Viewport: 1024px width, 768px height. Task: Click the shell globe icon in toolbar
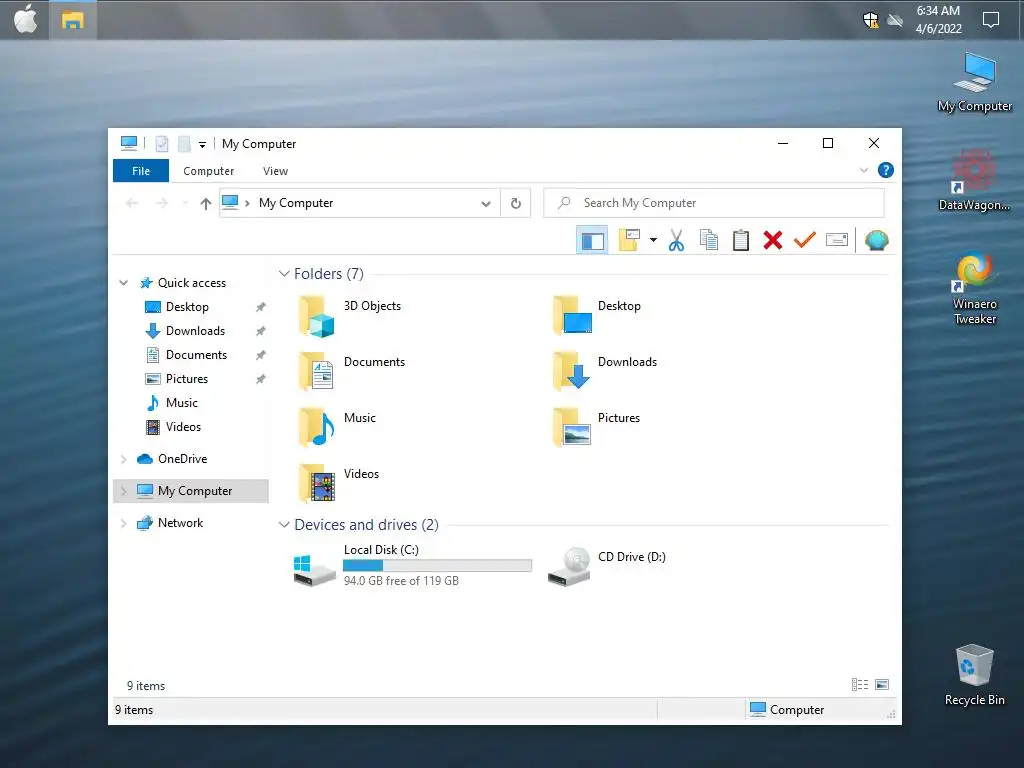[876, 240]
